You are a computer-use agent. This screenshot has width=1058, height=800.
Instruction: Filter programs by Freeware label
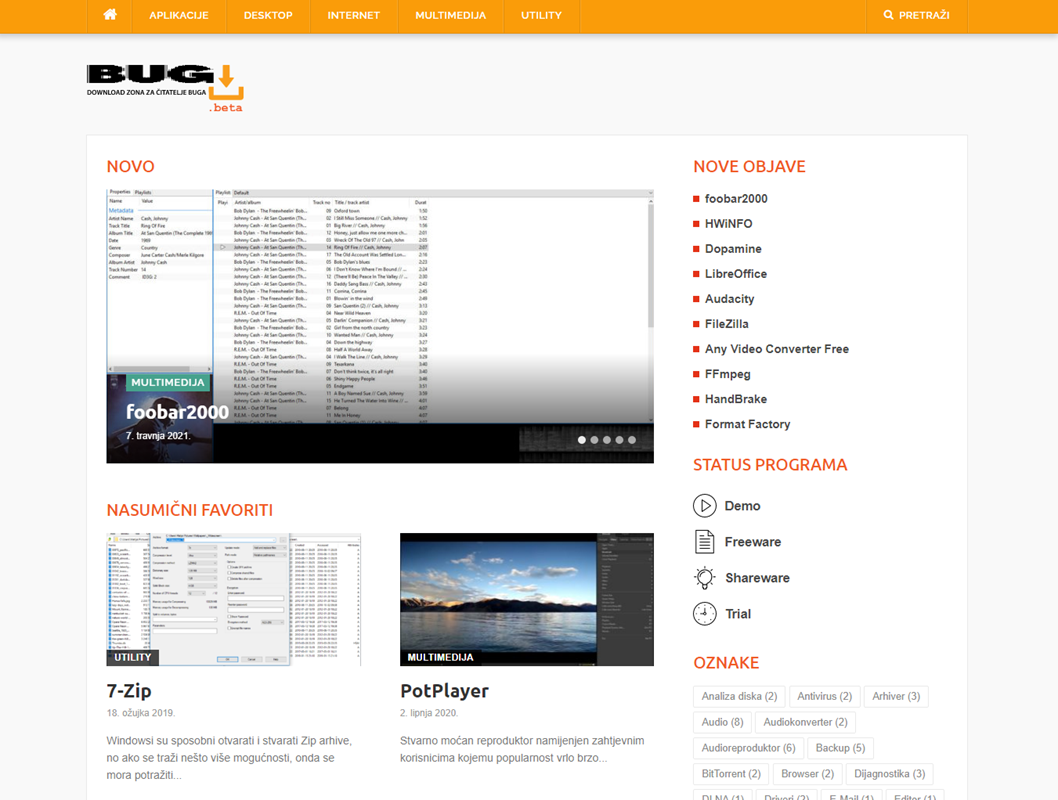753,542
